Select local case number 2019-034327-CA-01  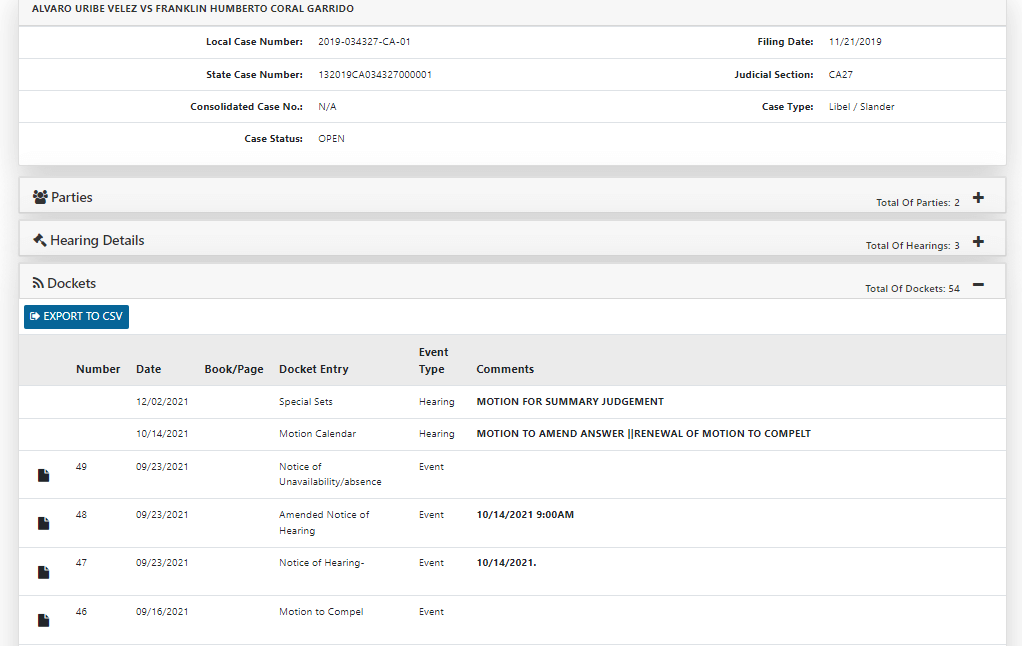[364, 42]
